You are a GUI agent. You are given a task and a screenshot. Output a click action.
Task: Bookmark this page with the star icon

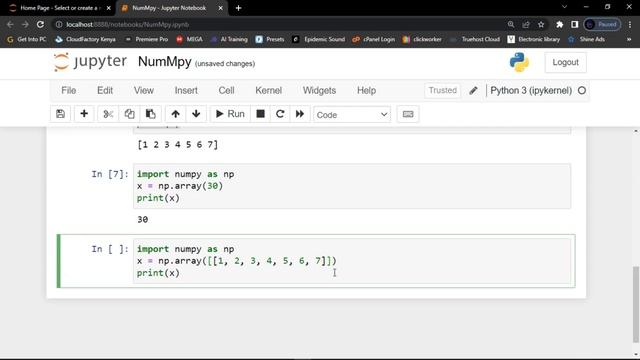[541, 24]
